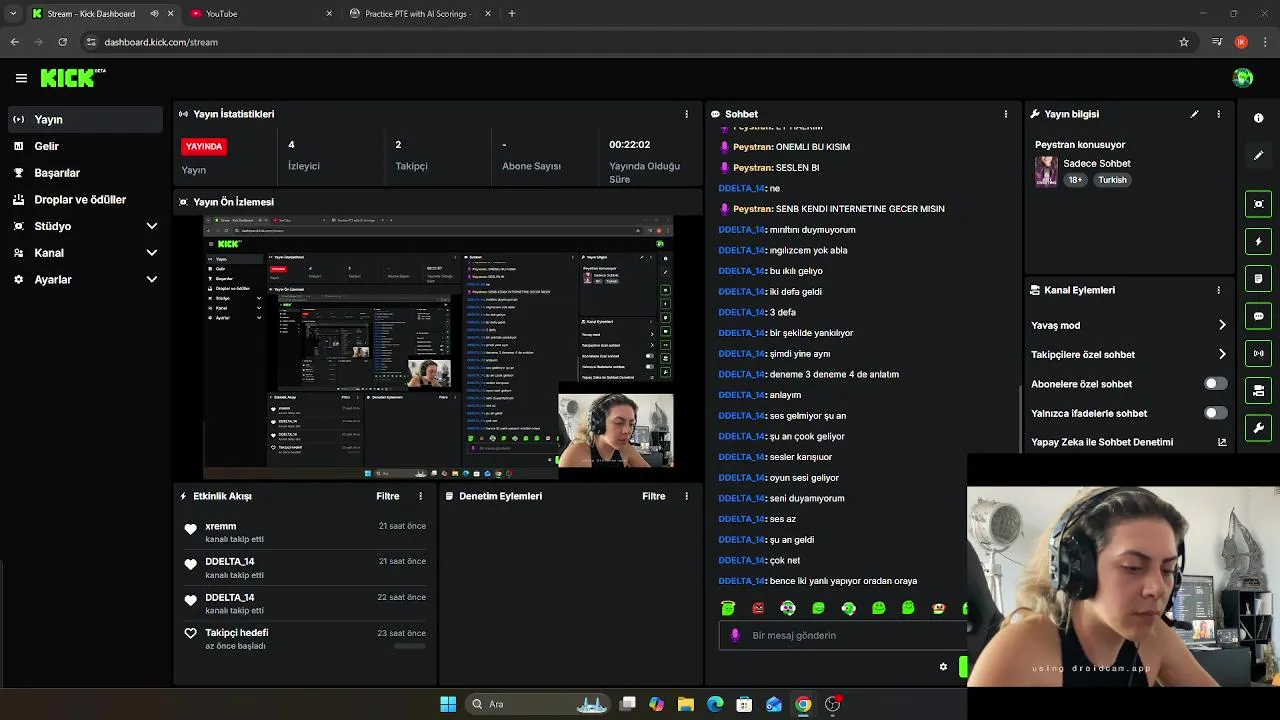Open external link for Yapay Zeka ile Sohbet Denetimi
The image size is (1280, 720).
(1222, 442)
